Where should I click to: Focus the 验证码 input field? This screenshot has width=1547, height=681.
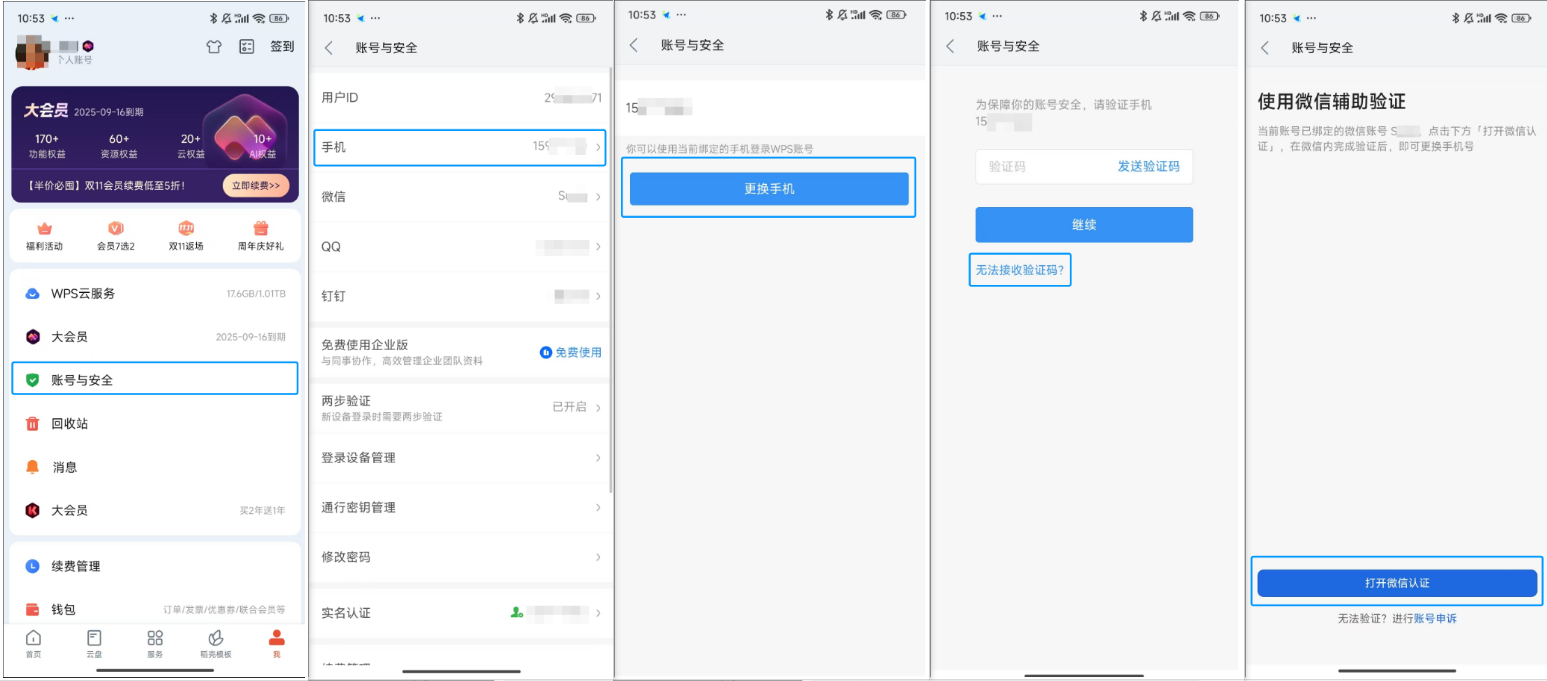click(1040, 167)
